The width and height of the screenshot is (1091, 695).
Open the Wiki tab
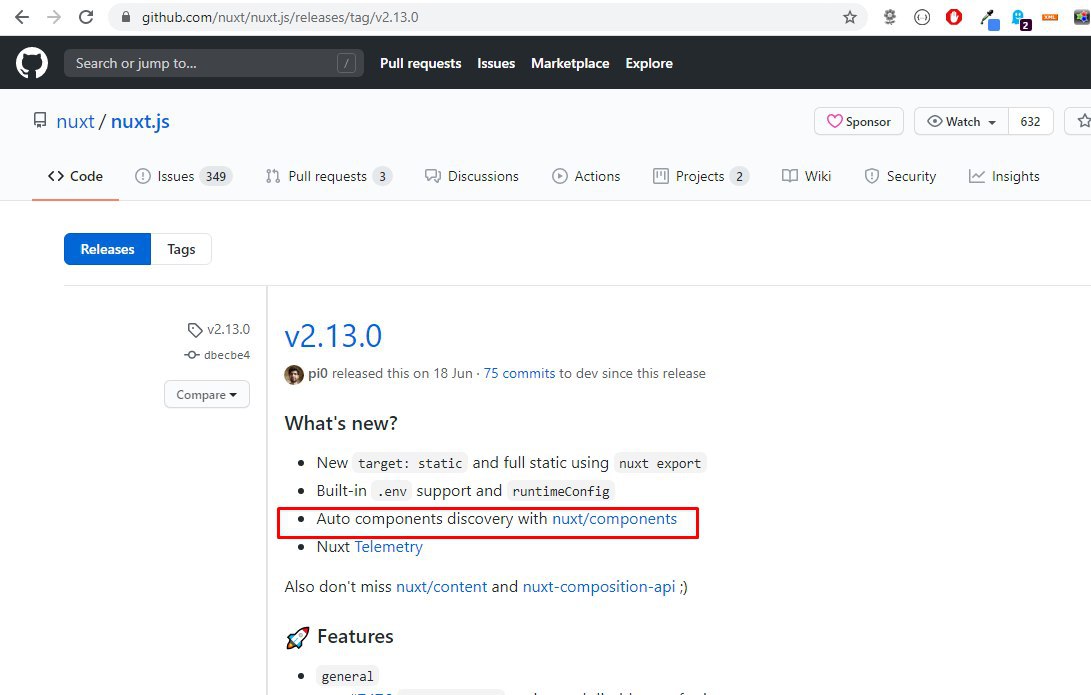tap(806, 177)
